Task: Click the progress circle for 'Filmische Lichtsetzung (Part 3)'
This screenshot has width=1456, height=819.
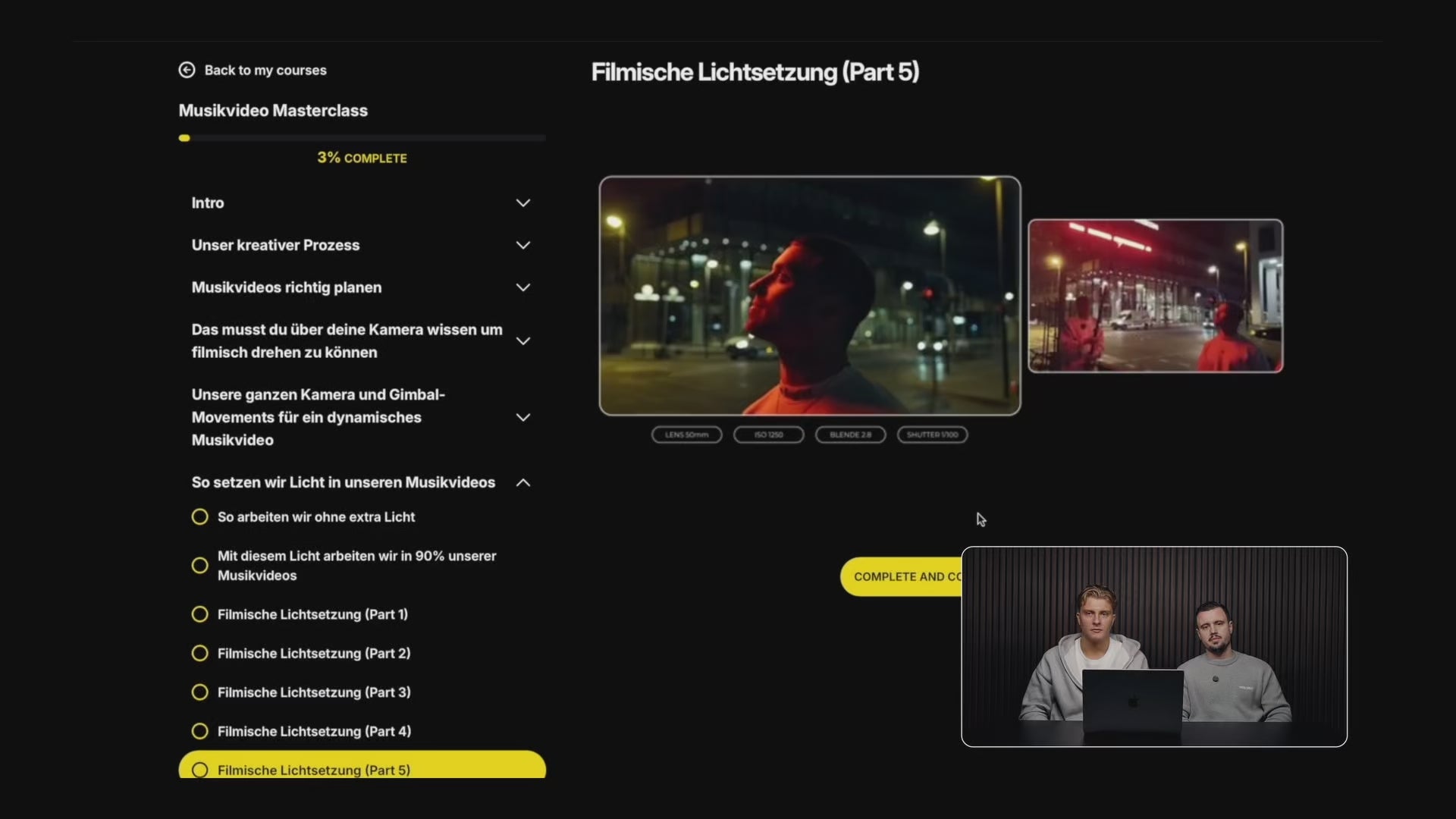Action: pos(199,692)
